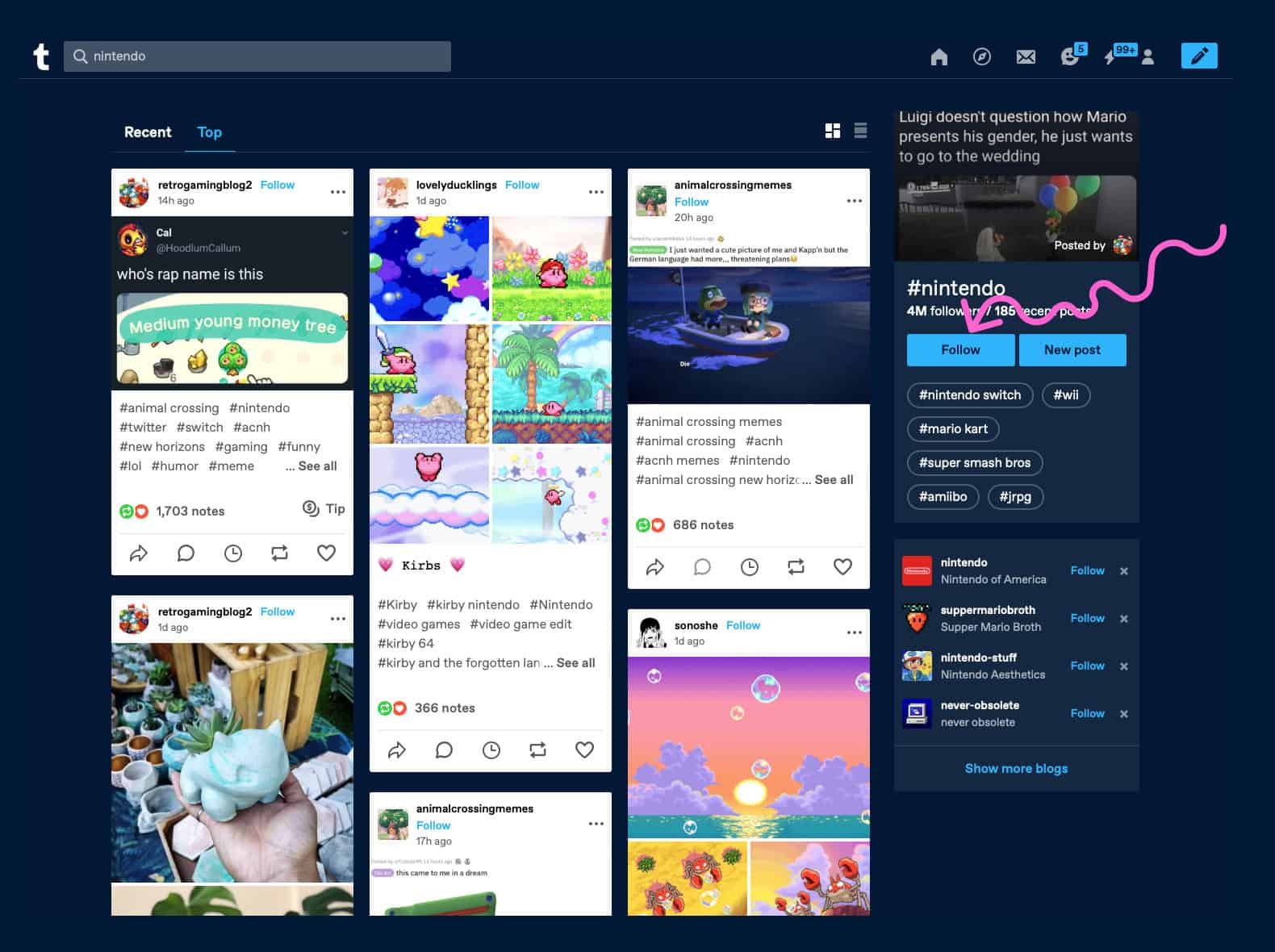Tip the retrogamingblog2 post

(x=324, y=508)
